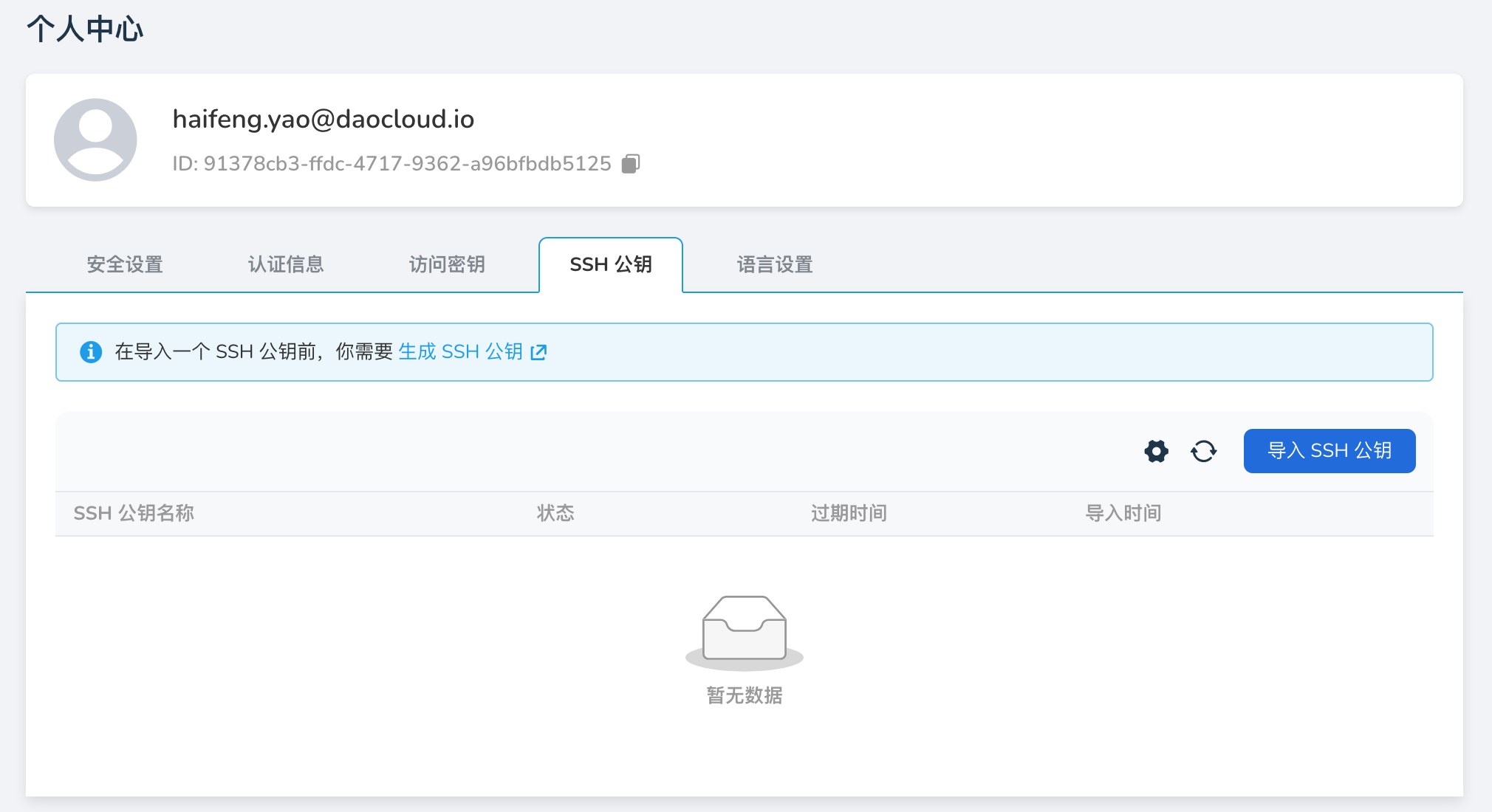Viewport: 1492px width, 812px height.
Task: Copy the user ID using the copy icon
Action: 630,163
